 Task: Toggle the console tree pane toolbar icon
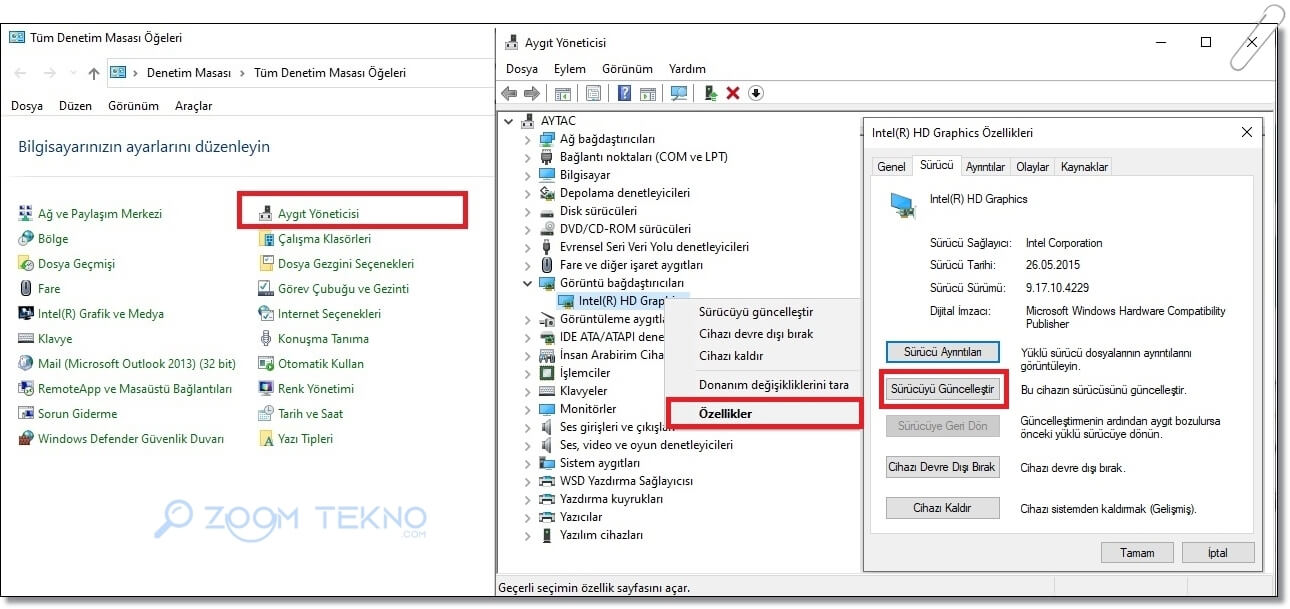(x=563, y=93)
